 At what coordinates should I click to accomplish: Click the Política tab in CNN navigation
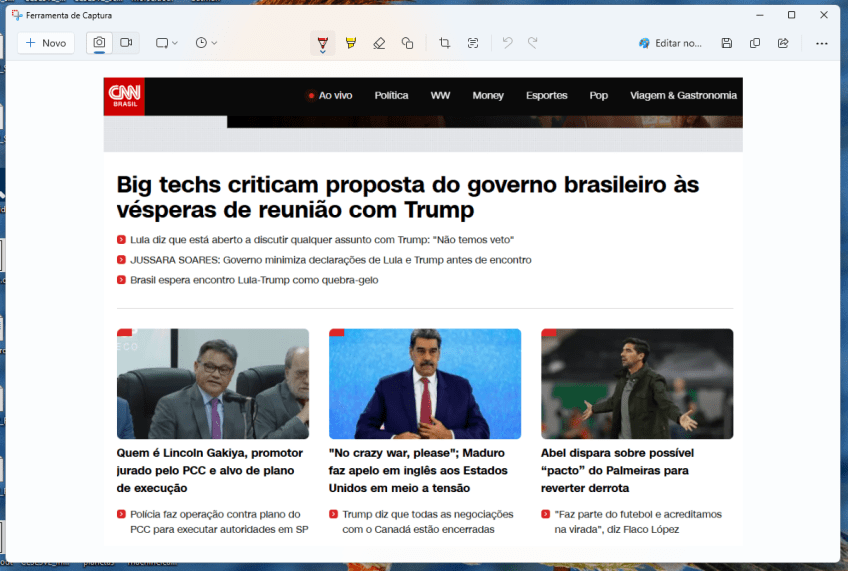[391, 96]
